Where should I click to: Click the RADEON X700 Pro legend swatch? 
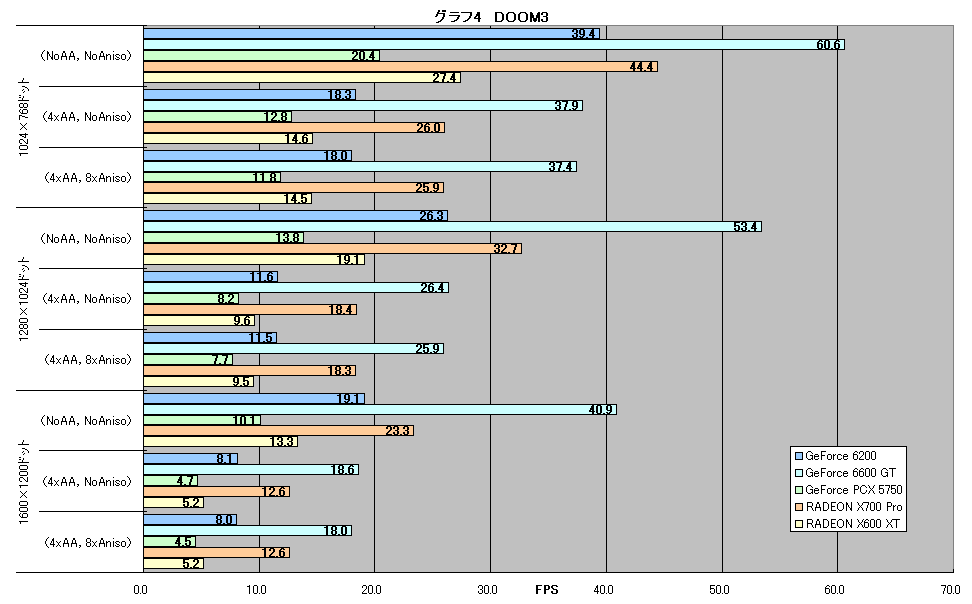point(799,507)
